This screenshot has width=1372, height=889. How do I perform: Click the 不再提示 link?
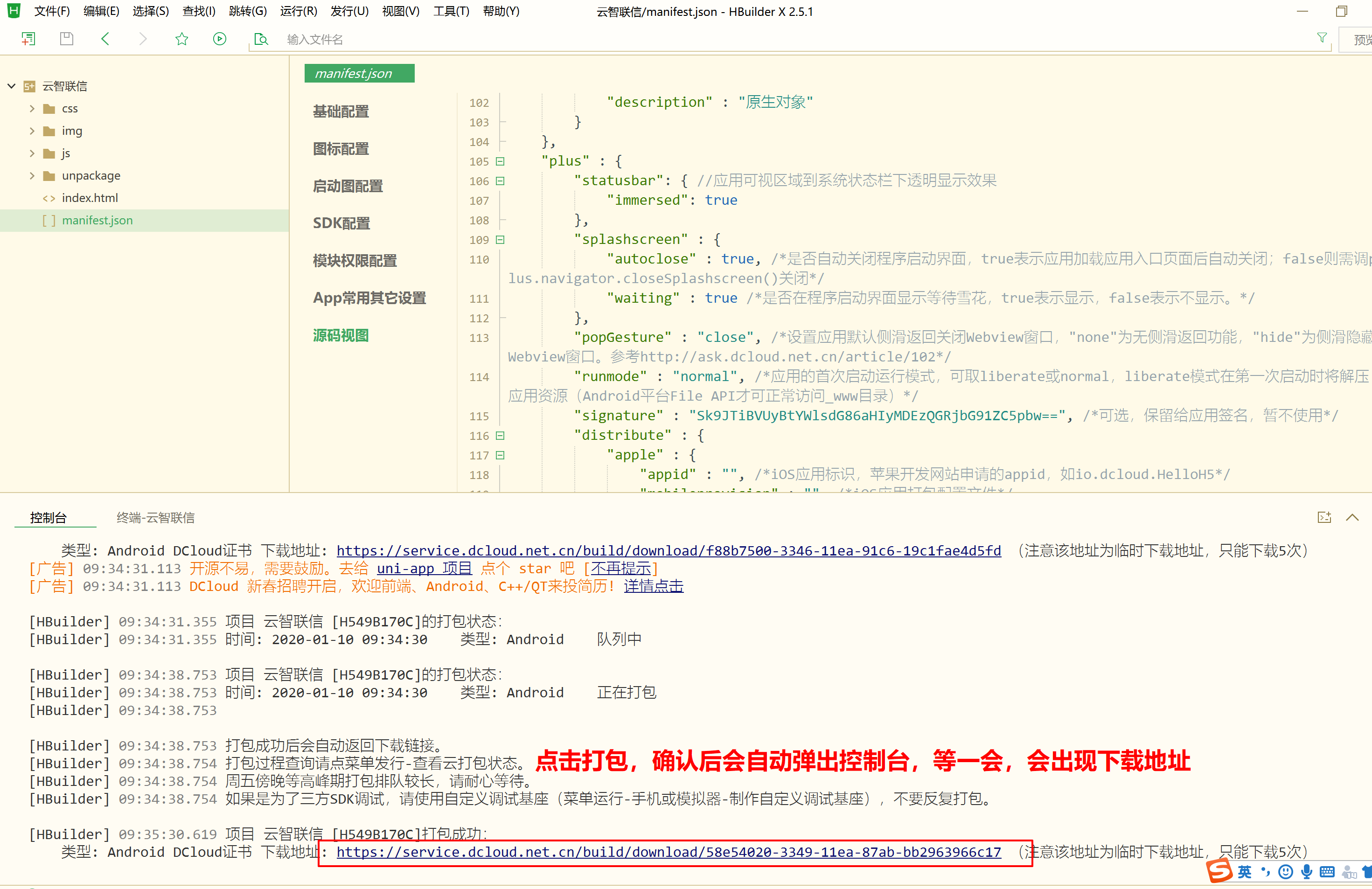[620, 569]
